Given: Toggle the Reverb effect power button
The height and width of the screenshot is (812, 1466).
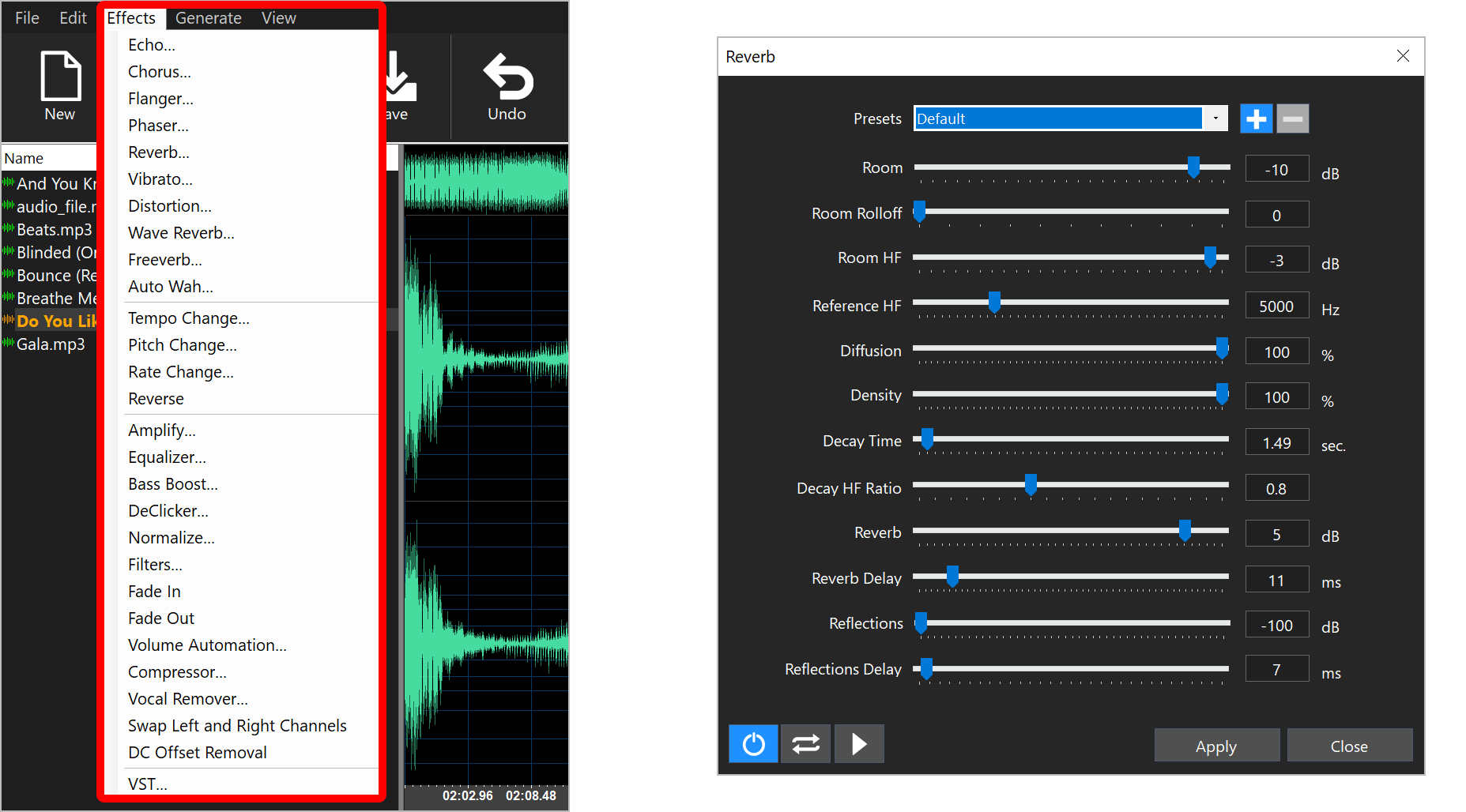Looking at the screenshot, I should 753,744.
